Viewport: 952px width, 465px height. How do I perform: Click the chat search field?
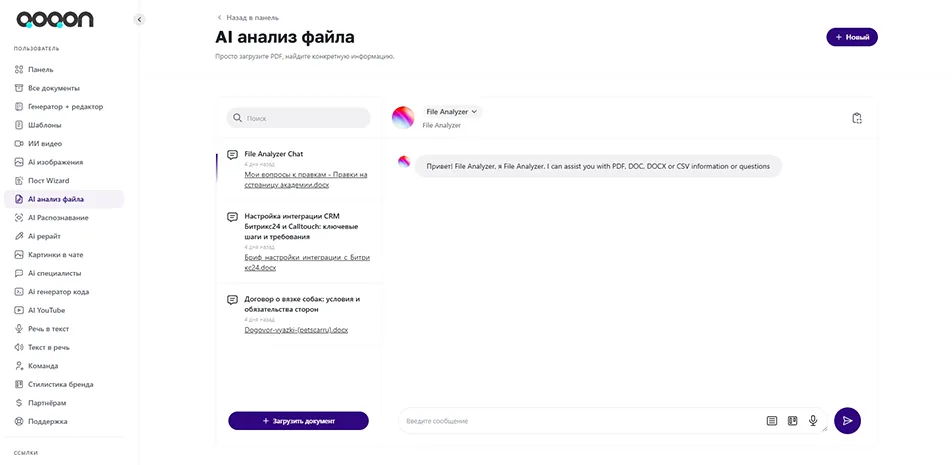click(x=298, y=118)
